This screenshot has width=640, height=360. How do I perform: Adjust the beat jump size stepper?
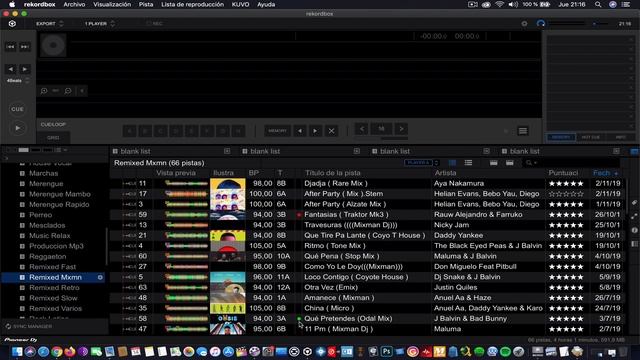click(27, 80)
